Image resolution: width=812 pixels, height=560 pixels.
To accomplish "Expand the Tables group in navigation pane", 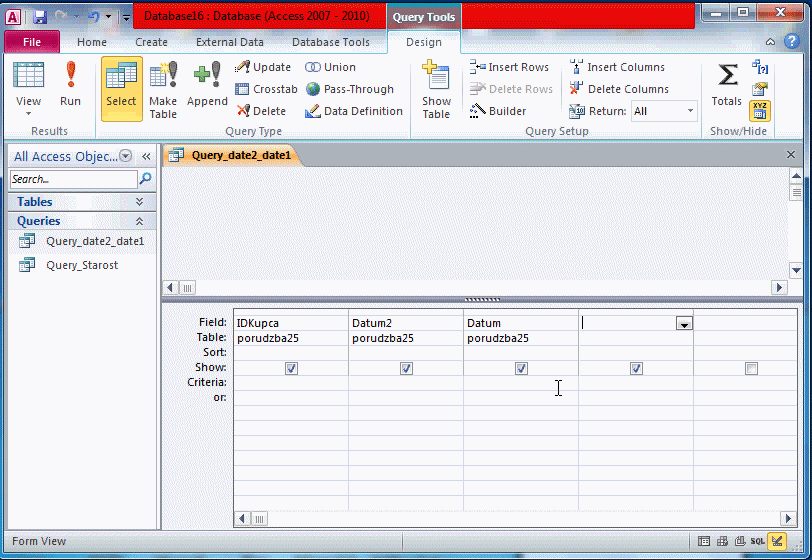I will point(139,202).
